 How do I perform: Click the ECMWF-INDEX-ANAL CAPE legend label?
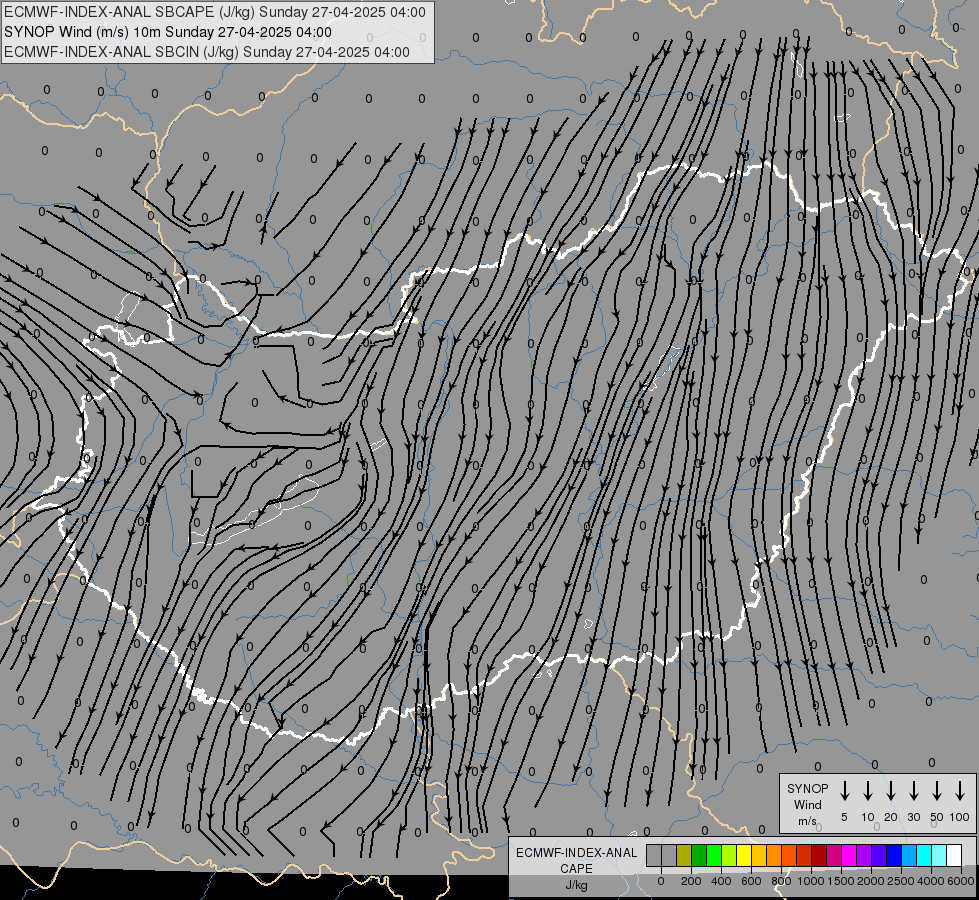576,860
